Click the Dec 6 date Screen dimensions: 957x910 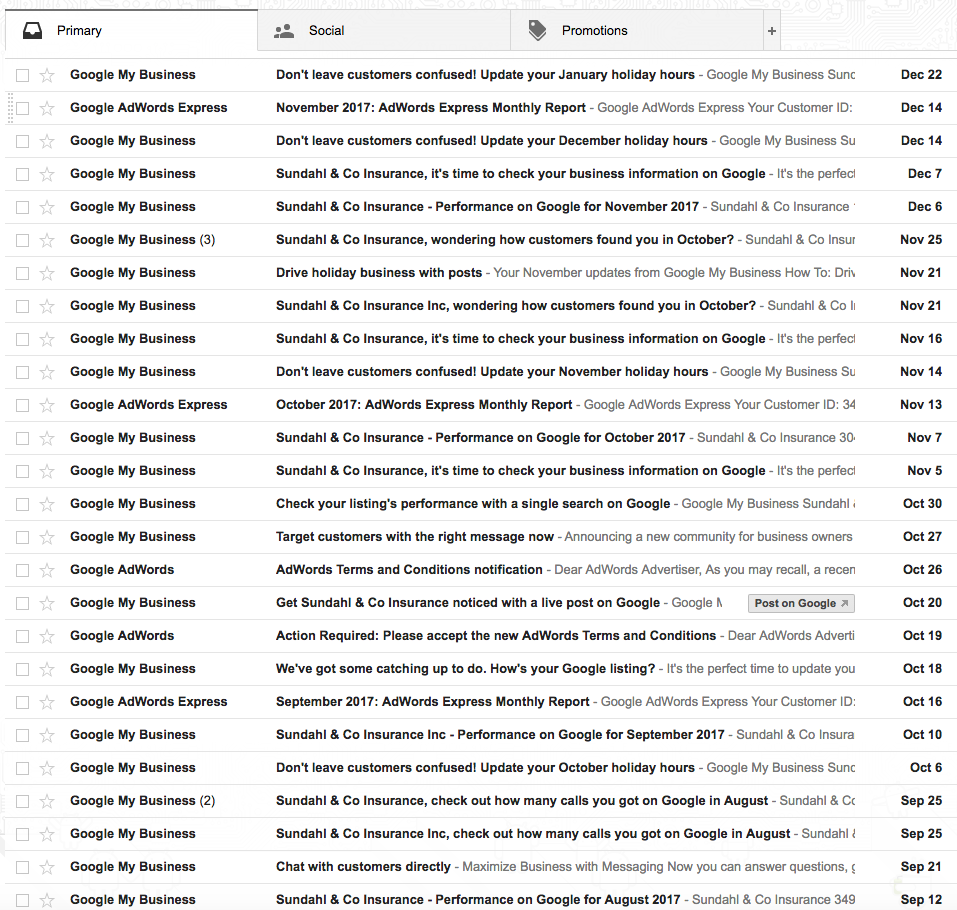click(925, 207)
